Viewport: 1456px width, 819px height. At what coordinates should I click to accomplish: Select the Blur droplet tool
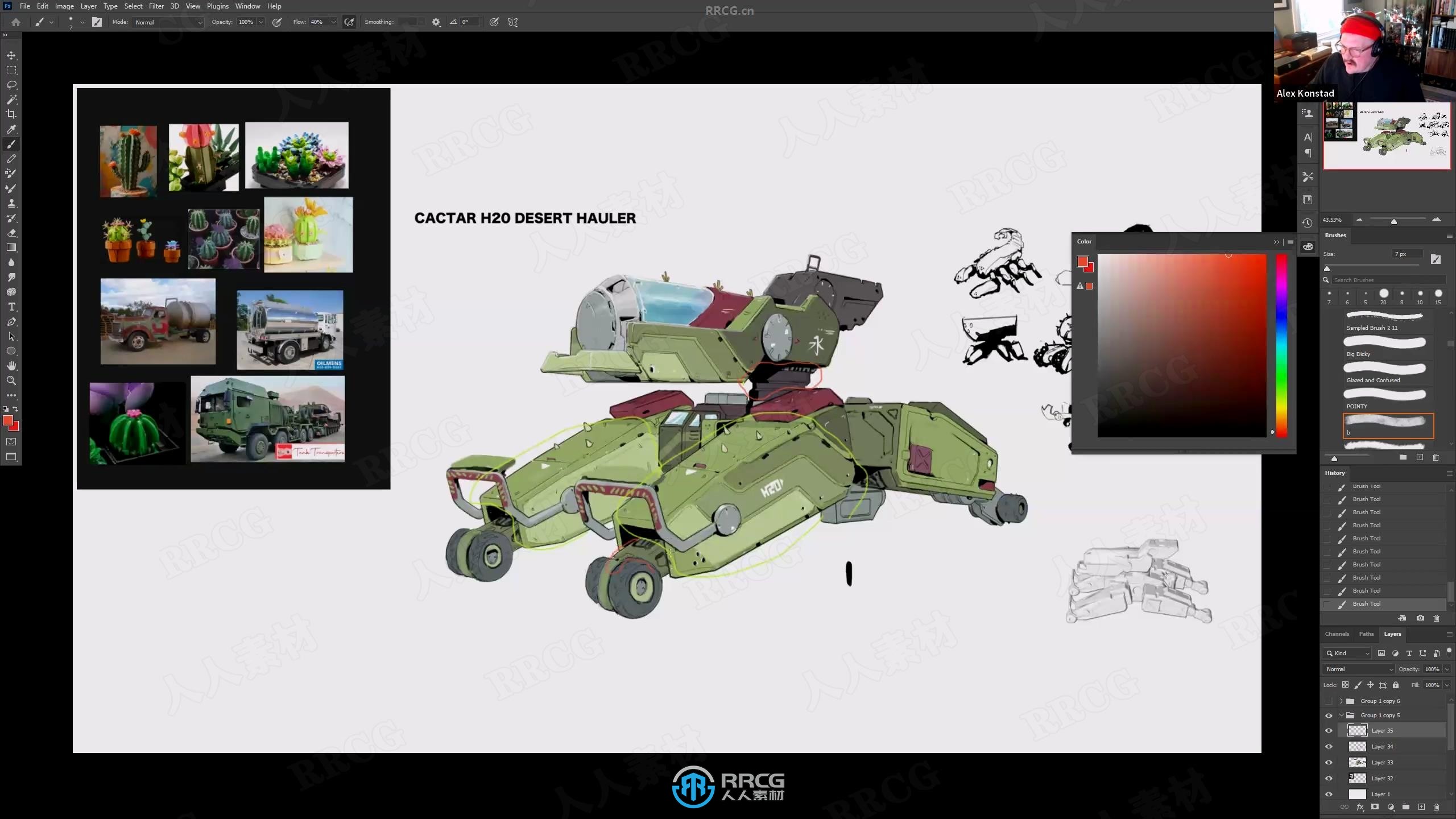point(11,262)
